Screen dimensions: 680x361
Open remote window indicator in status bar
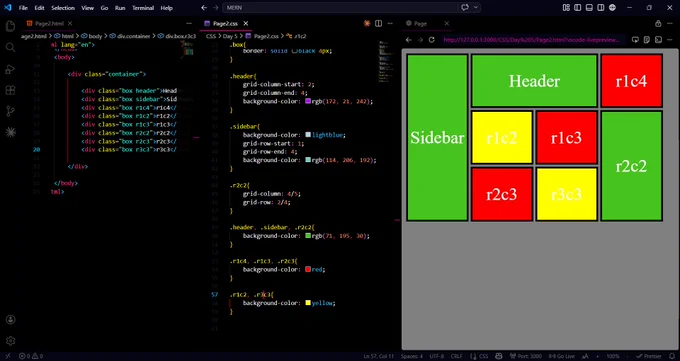pos(7,356)
